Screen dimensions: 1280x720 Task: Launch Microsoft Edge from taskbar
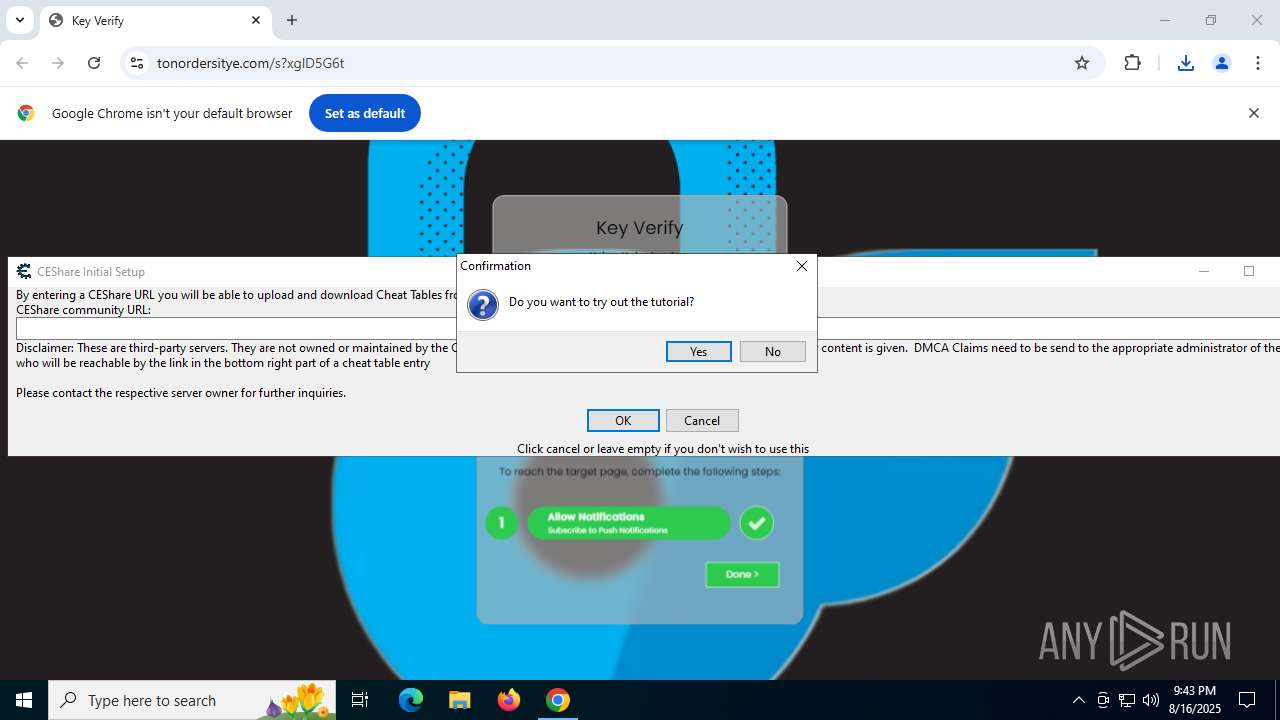point(411,700)
